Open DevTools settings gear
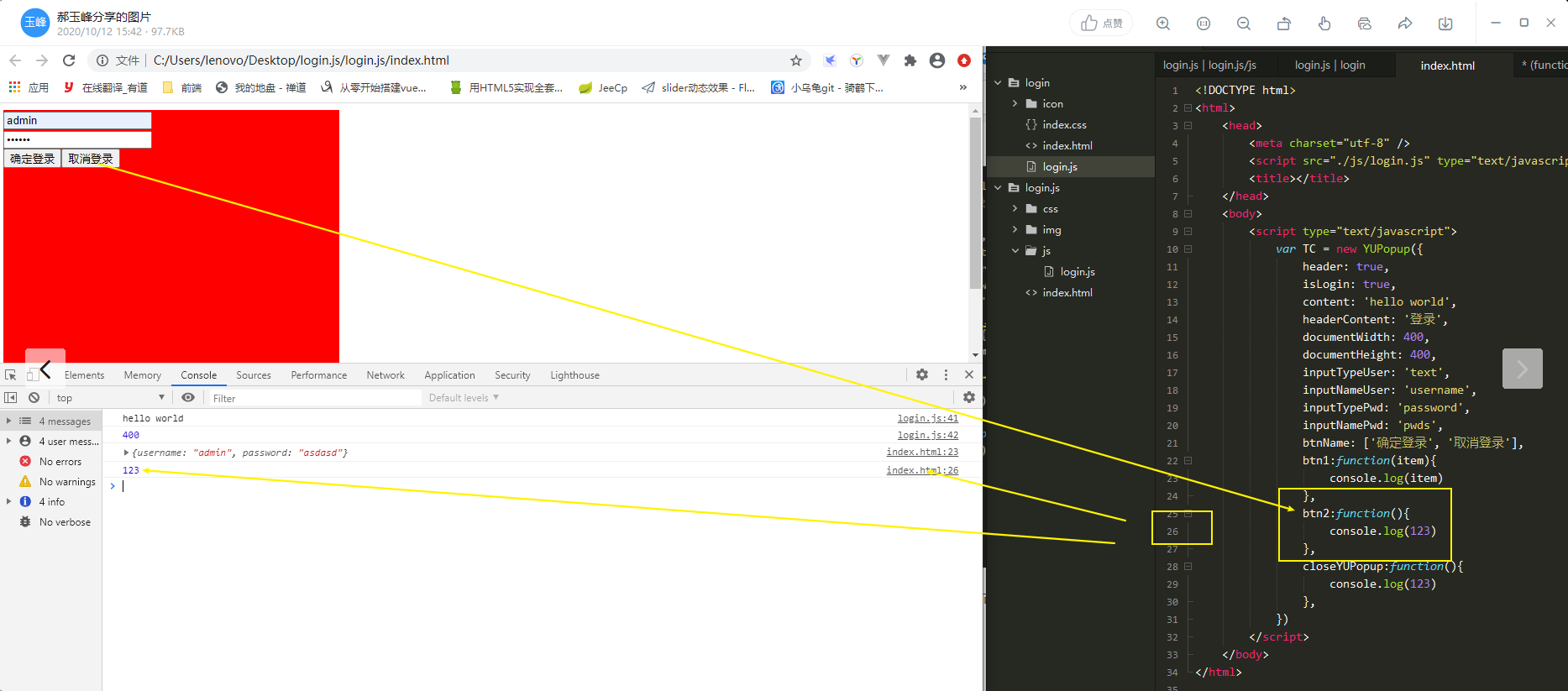1568x691 pixels. click(922, 374)
